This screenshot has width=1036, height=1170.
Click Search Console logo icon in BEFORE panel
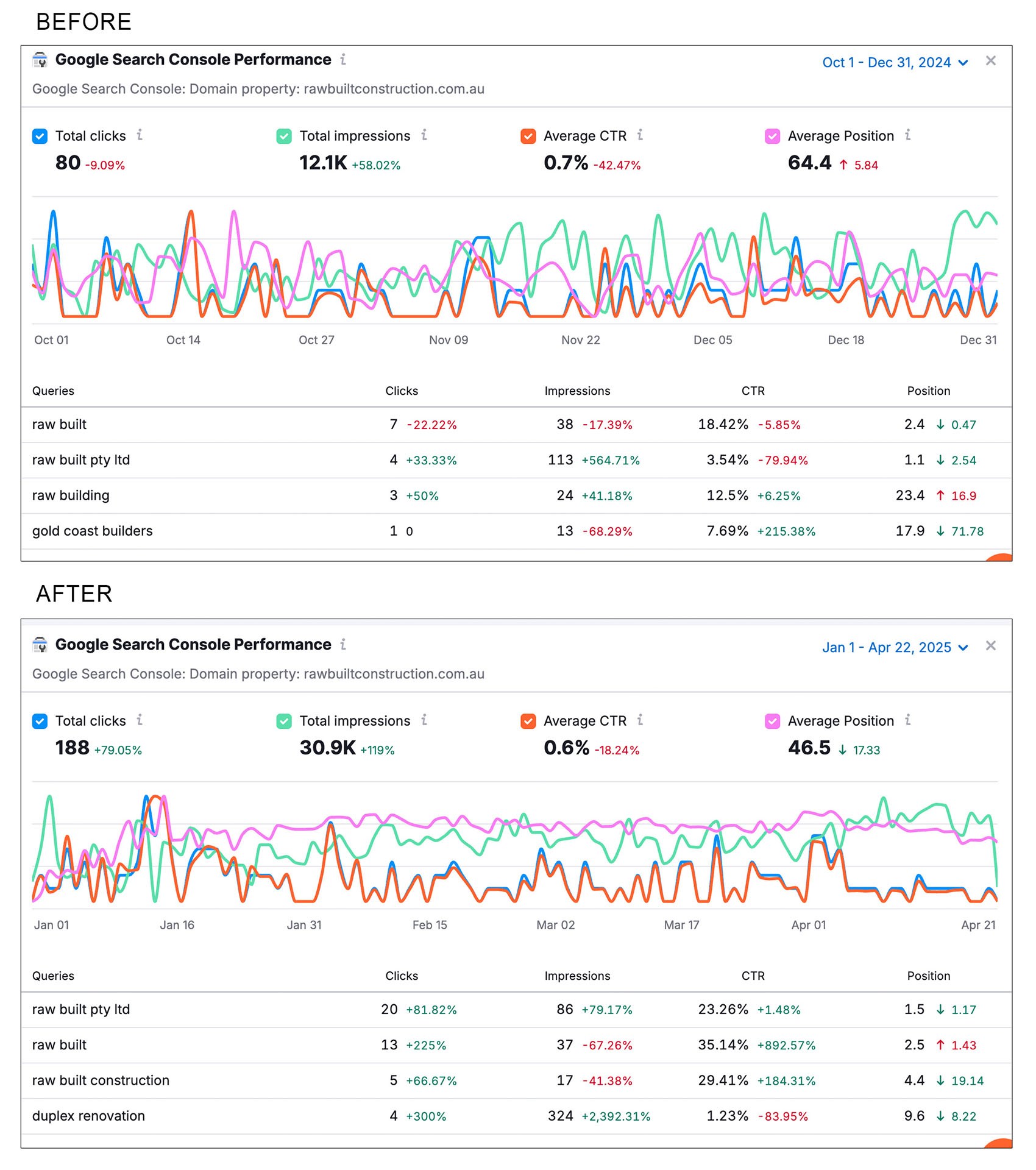point(40,60)
